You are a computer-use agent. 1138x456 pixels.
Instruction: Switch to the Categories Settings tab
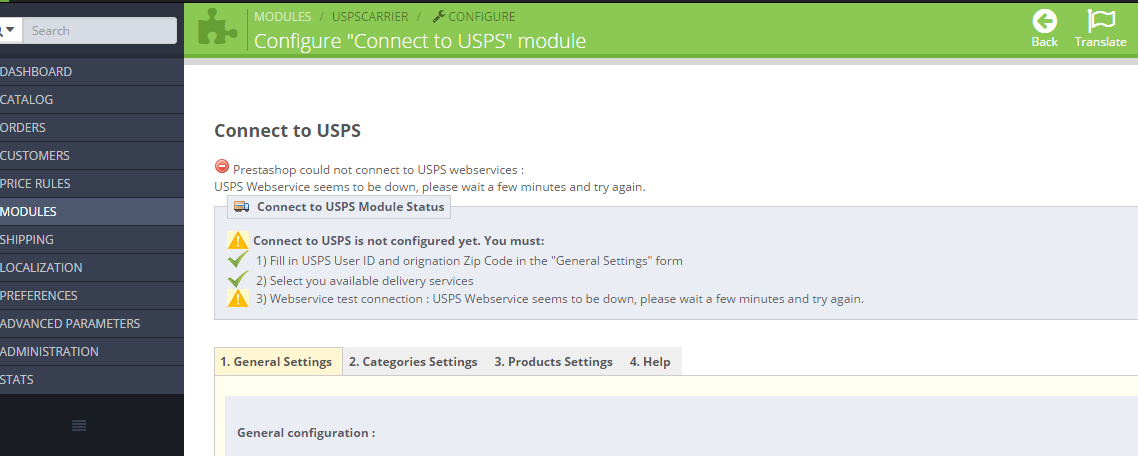click(413, 362)
